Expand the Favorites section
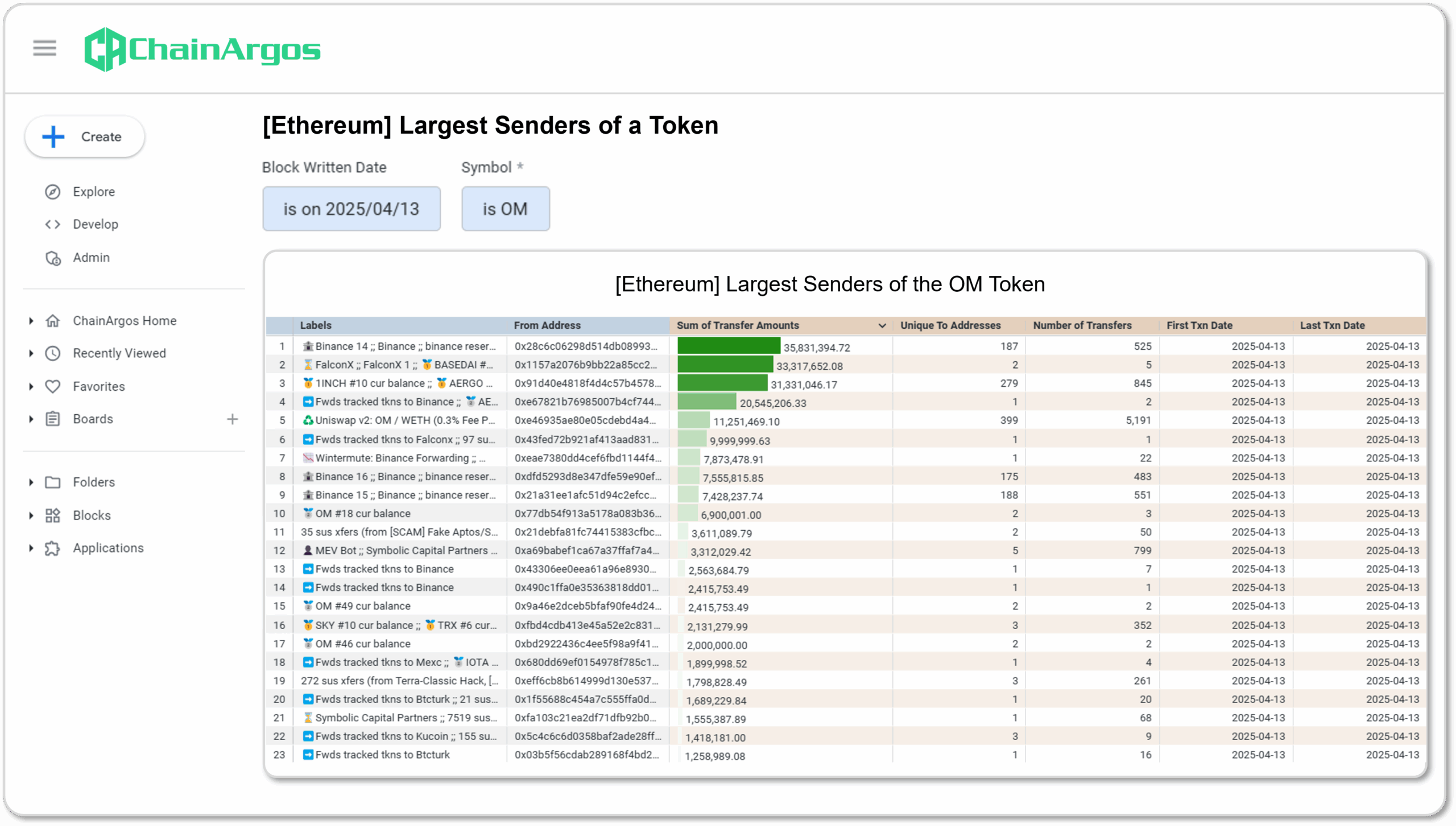The height and width of the screenshot is (826, 1456). [31, 386]
